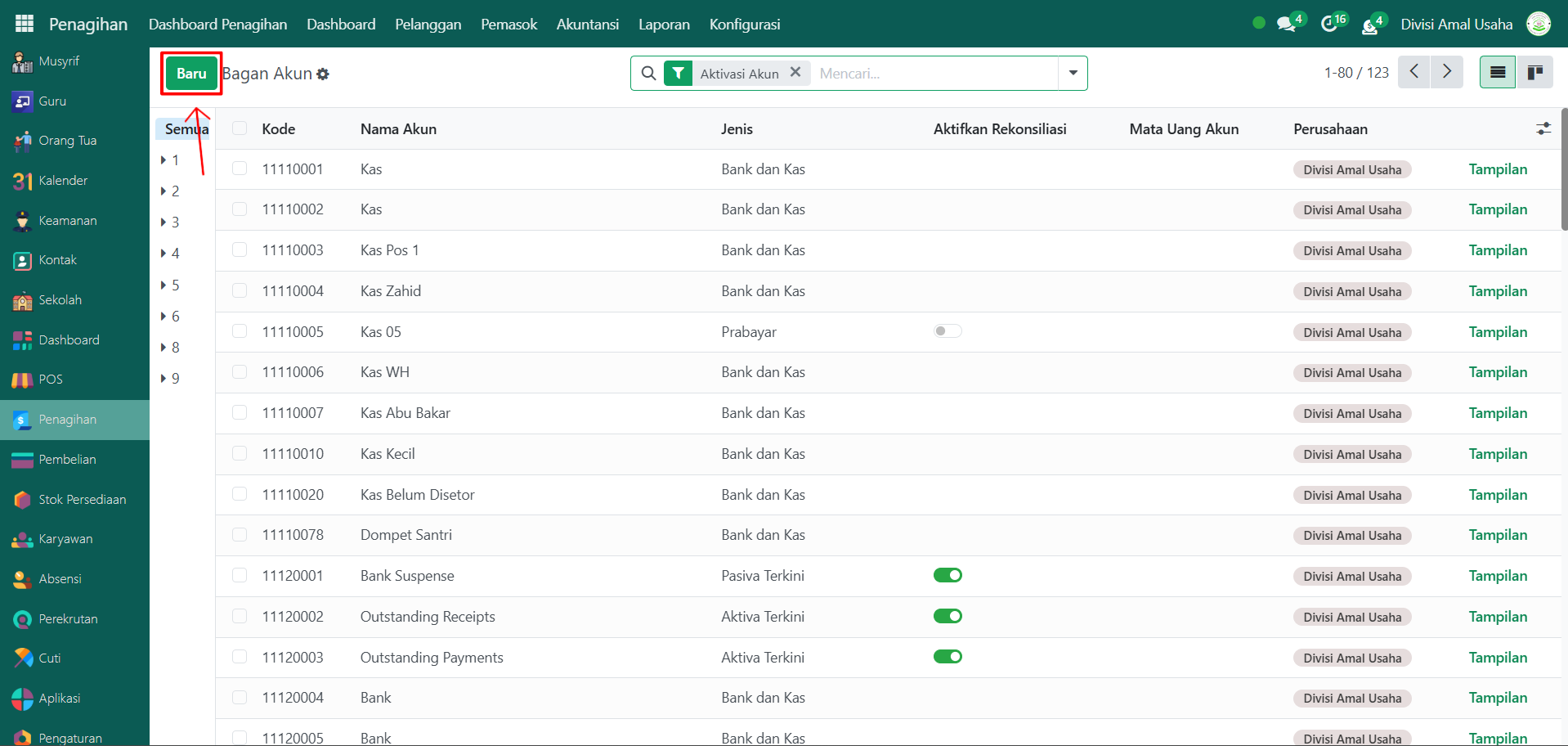Select all accounts with header checkbox
This screenshot has height=746, width=1568.
point(240,128)
